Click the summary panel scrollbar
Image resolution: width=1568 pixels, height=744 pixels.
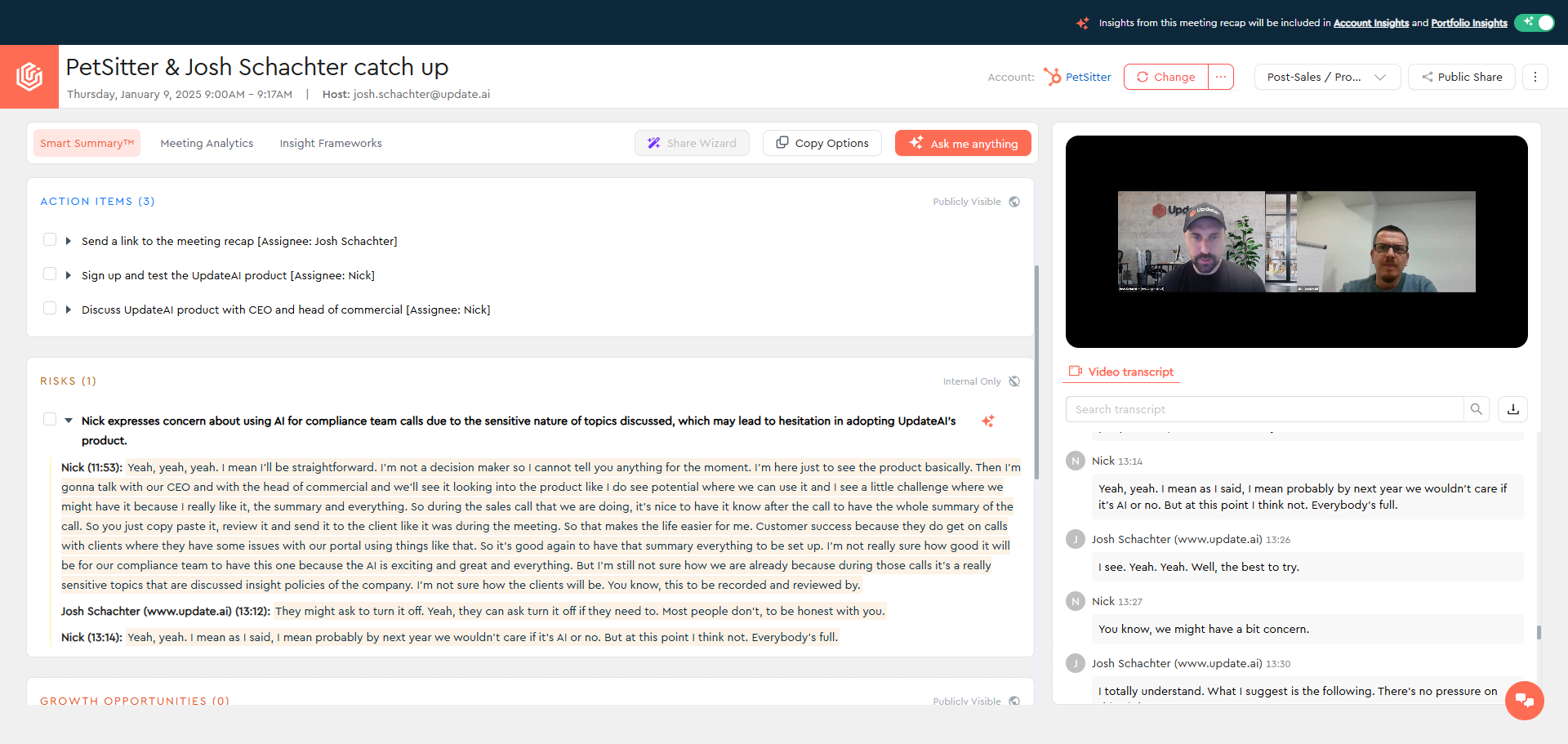[1036, 372]
